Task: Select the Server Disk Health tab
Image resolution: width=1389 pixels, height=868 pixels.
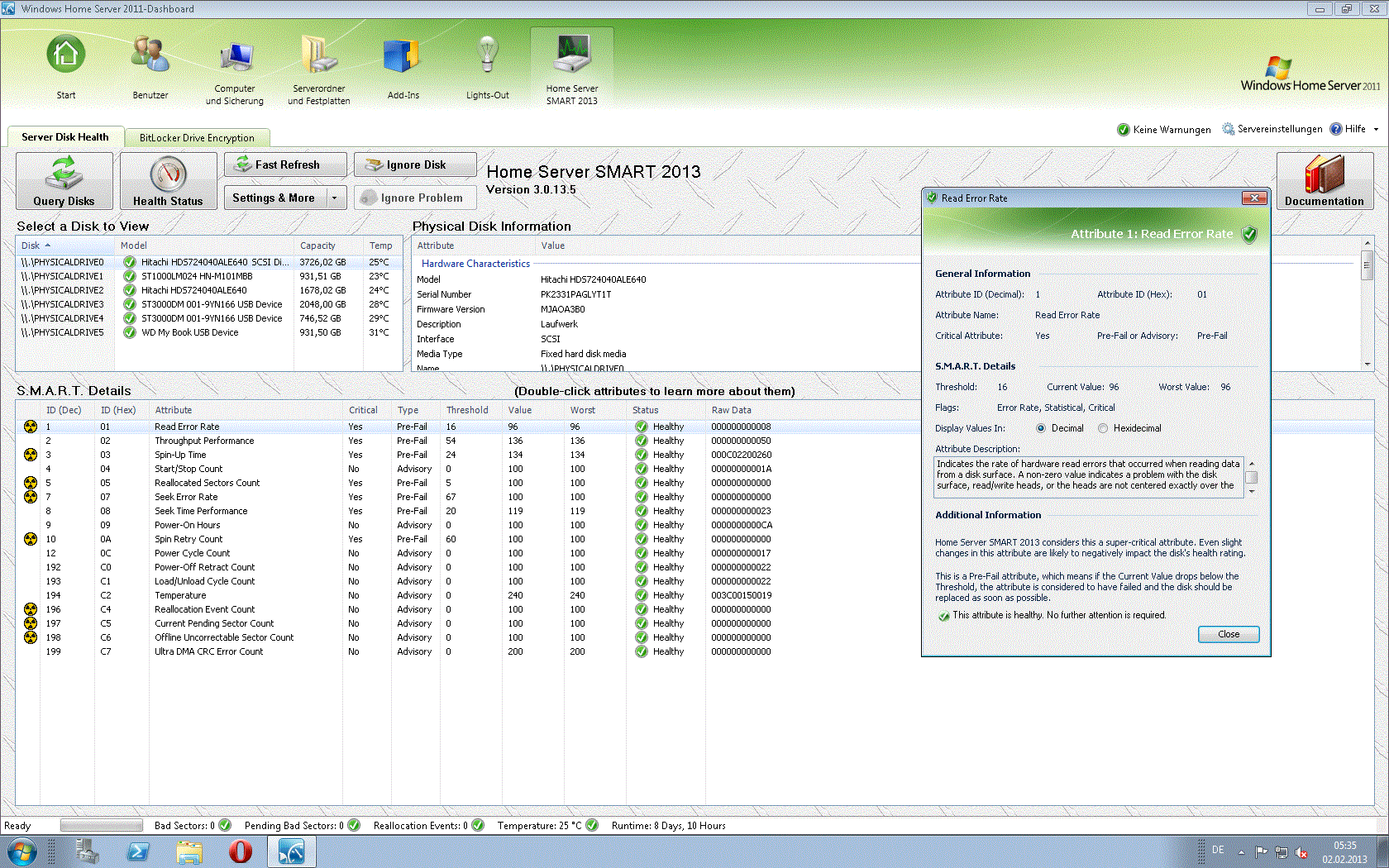Action: [x=65, y=136]
